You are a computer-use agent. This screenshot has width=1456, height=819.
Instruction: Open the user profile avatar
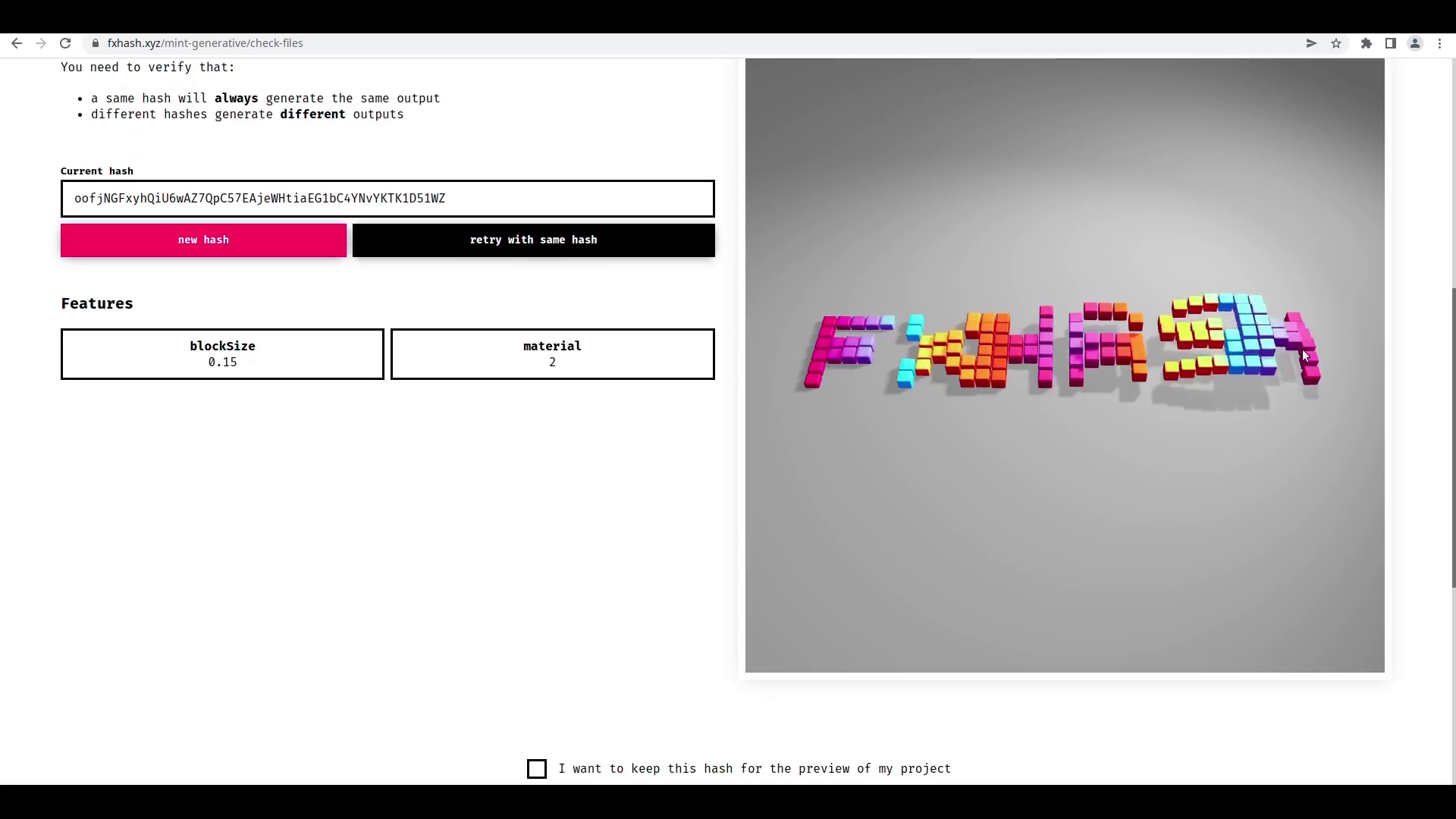click(1414, 43)
